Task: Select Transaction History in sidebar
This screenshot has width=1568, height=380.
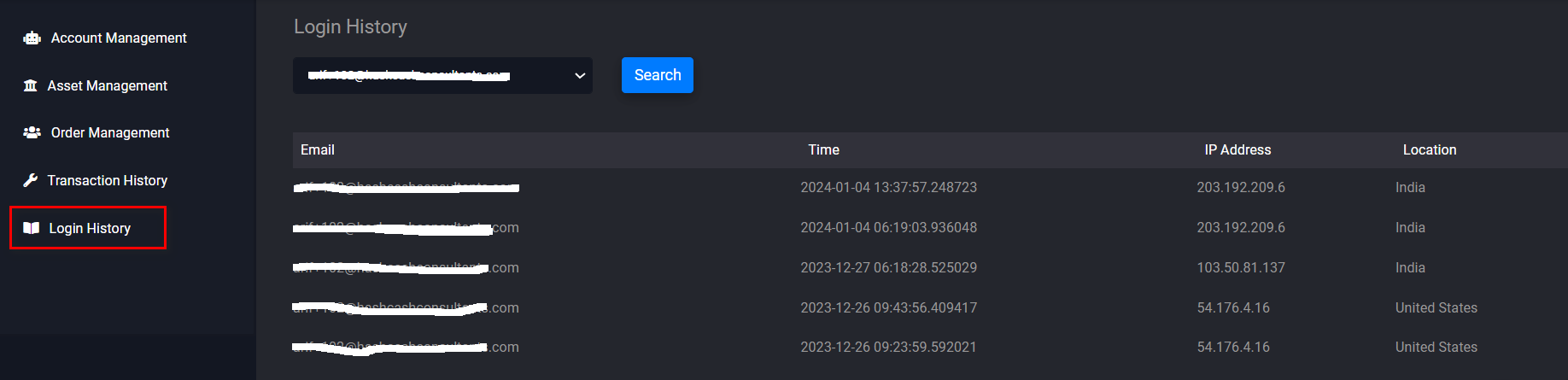Action: [107, 180]
